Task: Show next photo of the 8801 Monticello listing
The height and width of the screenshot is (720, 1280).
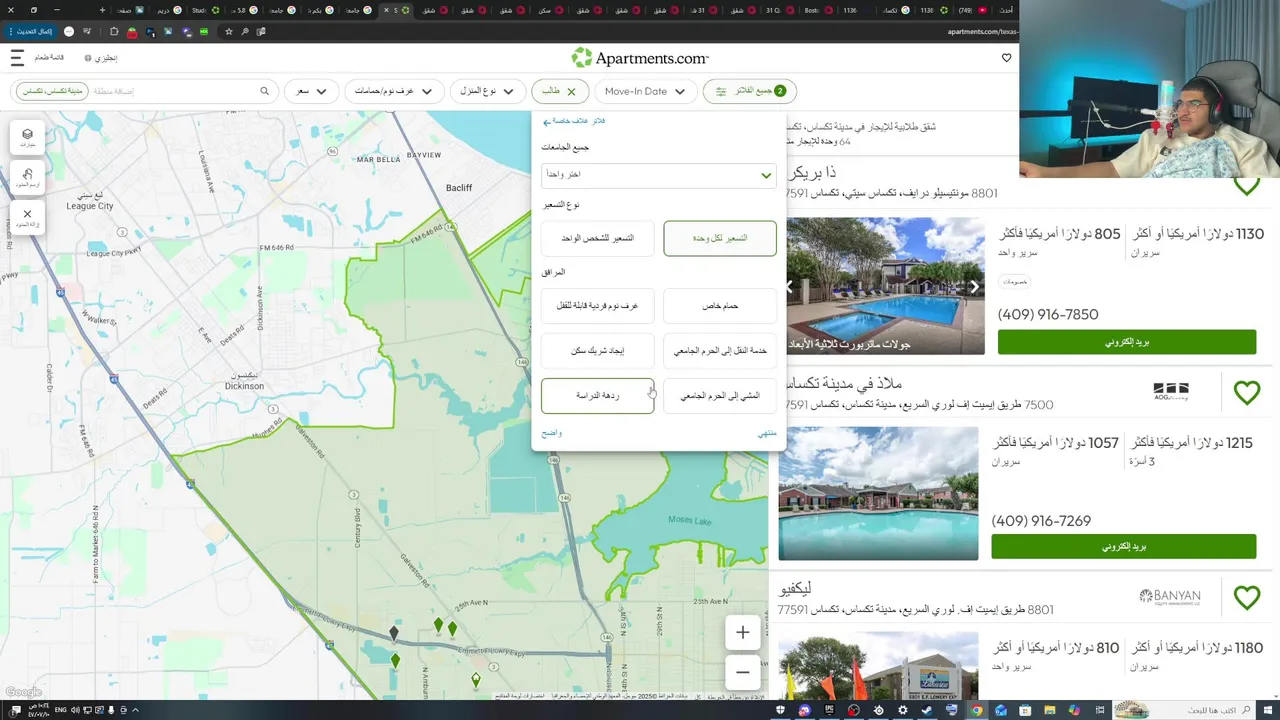Action: pyautogui.click(x=974, y=287)
